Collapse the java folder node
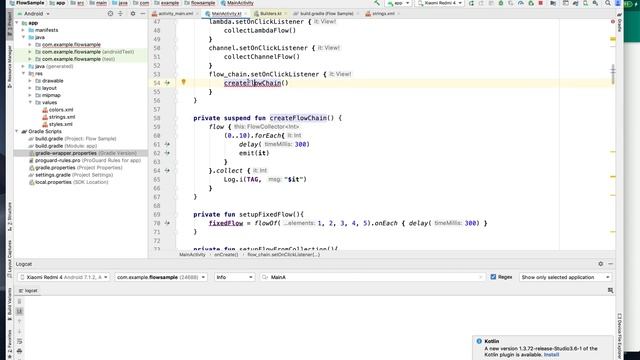The width and height of the screenshot is (640, 360). [23, 37]
